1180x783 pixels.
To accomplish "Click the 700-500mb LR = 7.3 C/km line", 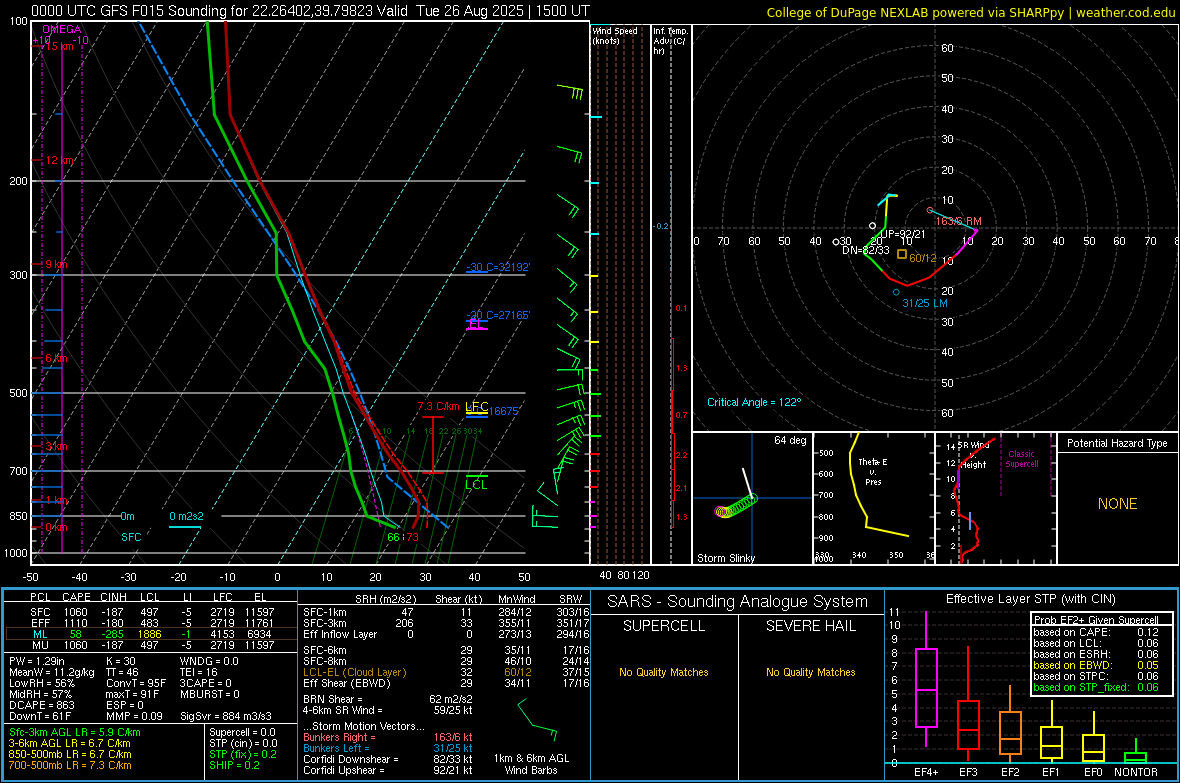I will tap(70, 765).
